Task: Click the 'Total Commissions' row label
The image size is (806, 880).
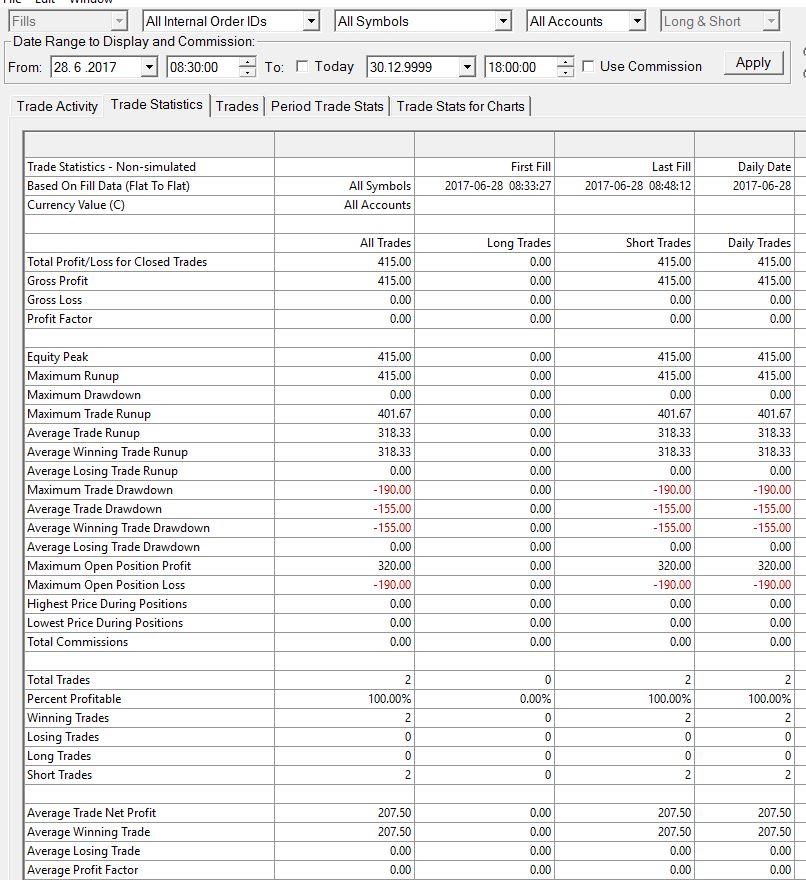Action: pyautogui.click(x=77, y=642)
